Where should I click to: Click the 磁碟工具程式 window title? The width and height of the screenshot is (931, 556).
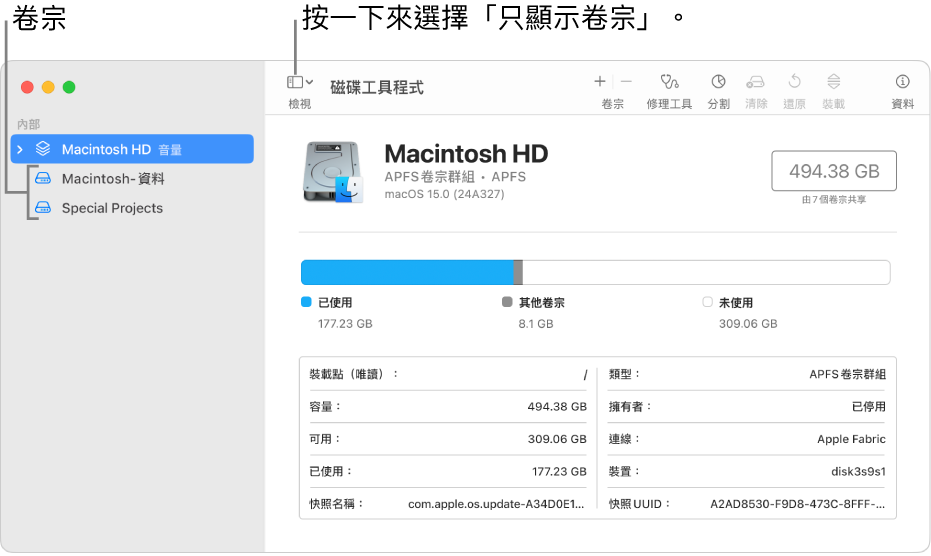377,87
